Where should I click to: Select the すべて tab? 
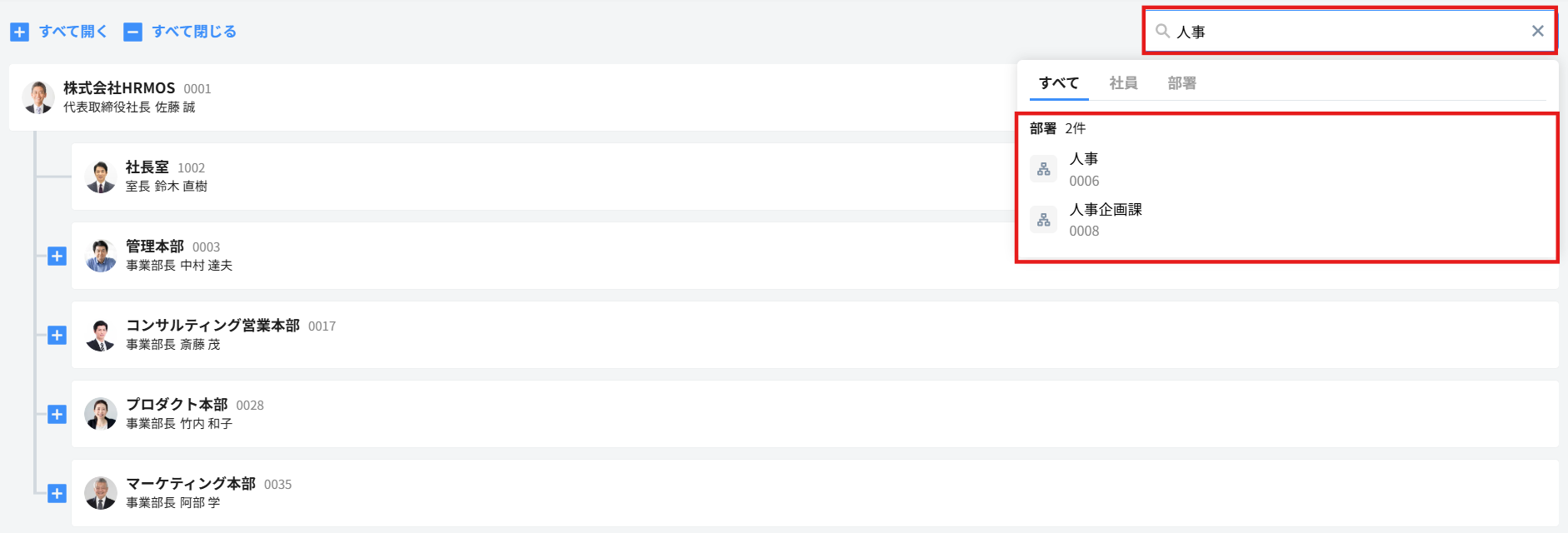coord(1059,83)
